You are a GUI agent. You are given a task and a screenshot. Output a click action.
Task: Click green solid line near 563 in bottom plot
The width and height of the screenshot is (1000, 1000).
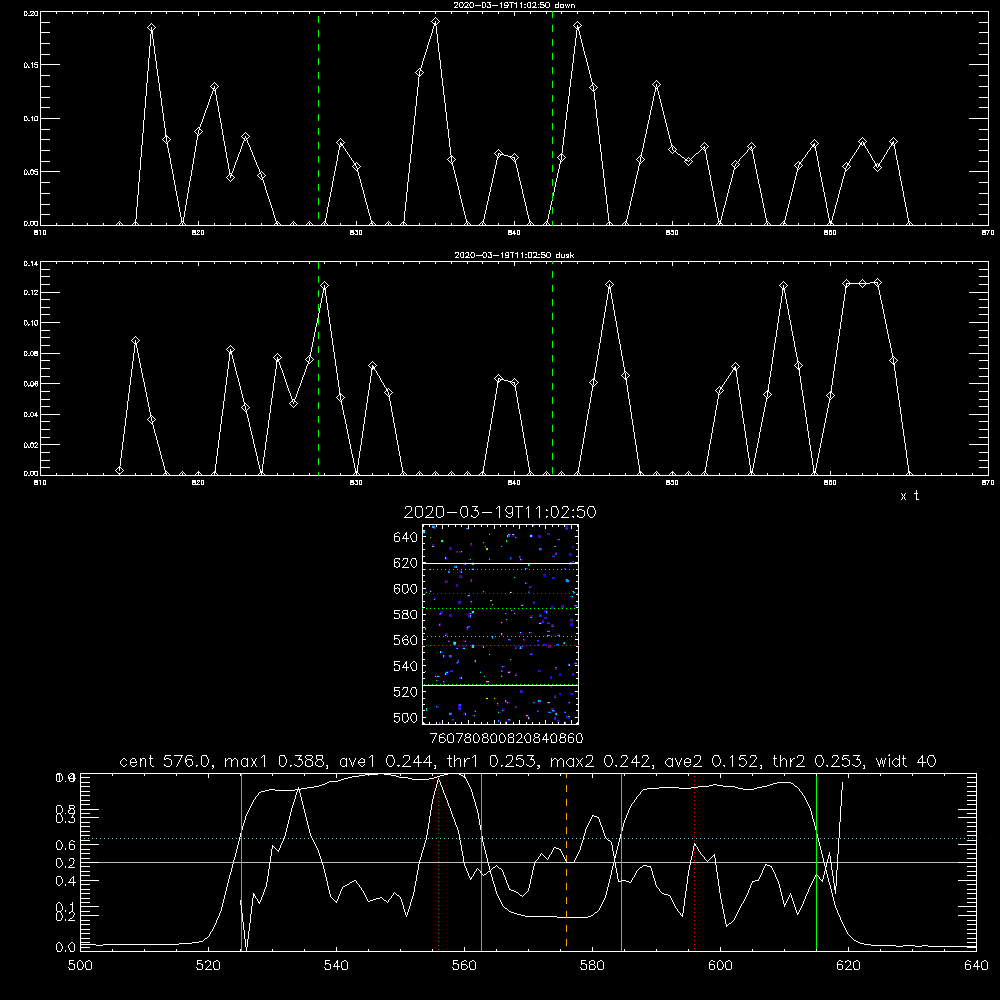pyautogui.click(x=481, y=862)
